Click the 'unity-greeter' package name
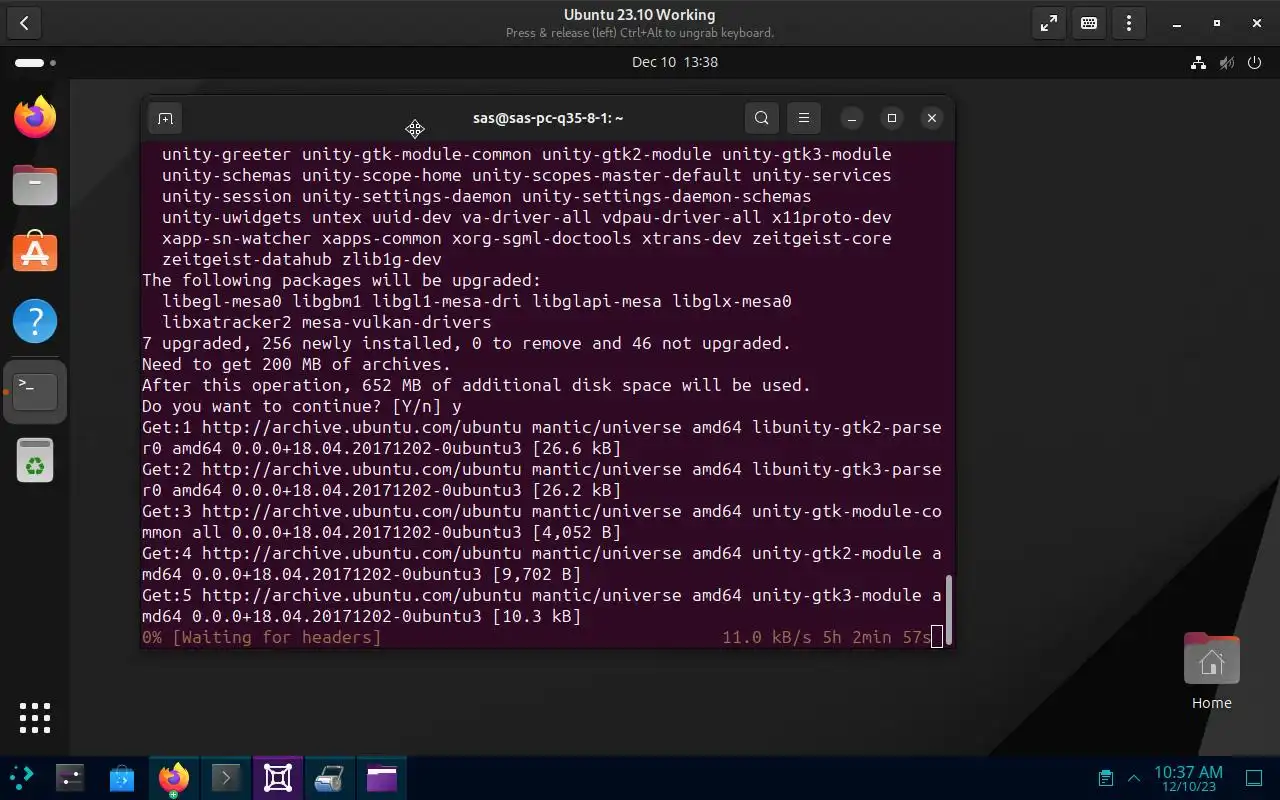This screenshot has height=800, width=1280. pos(226,154)
